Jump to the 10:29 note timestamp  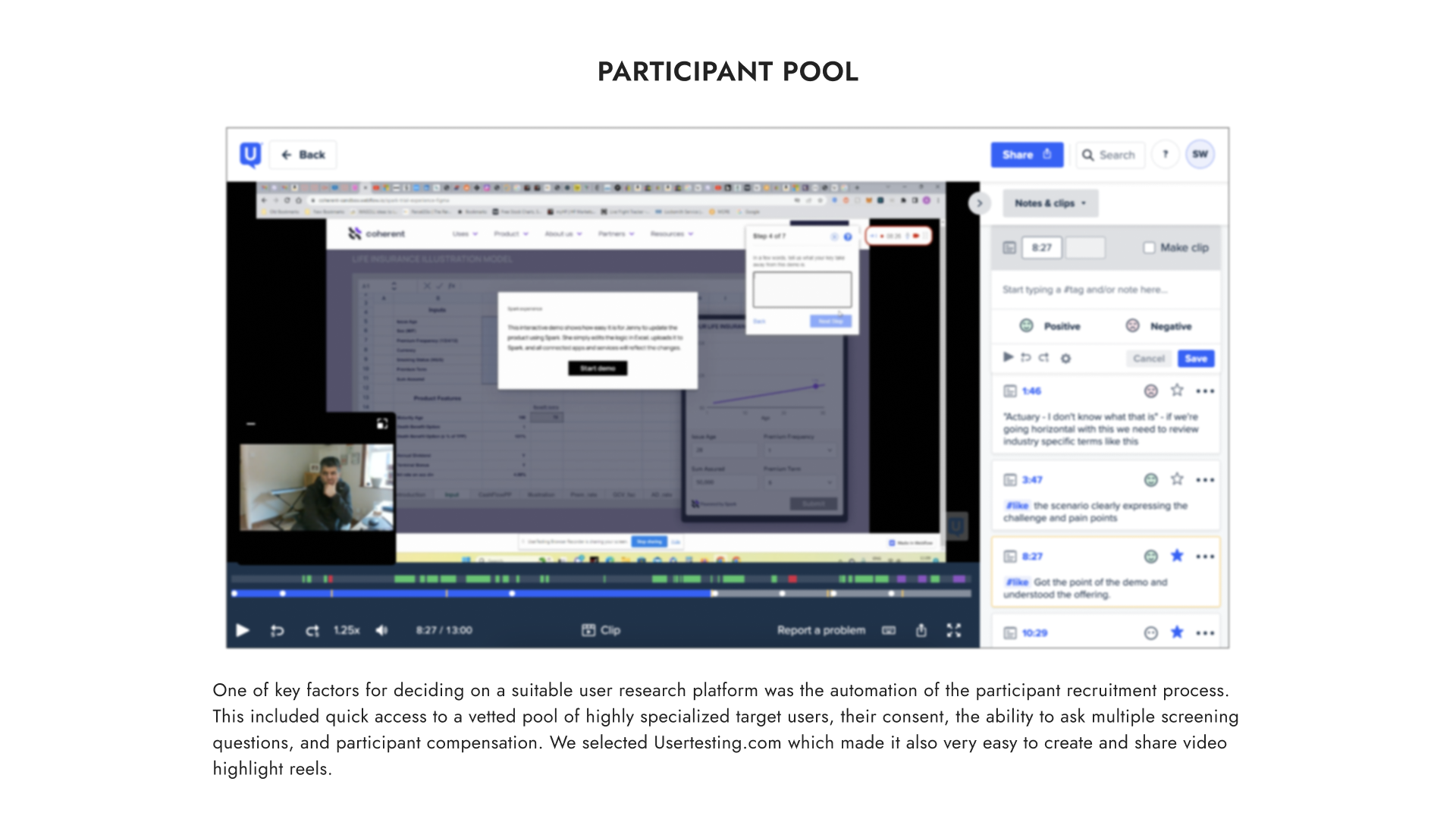click(x=1034, y=633)
